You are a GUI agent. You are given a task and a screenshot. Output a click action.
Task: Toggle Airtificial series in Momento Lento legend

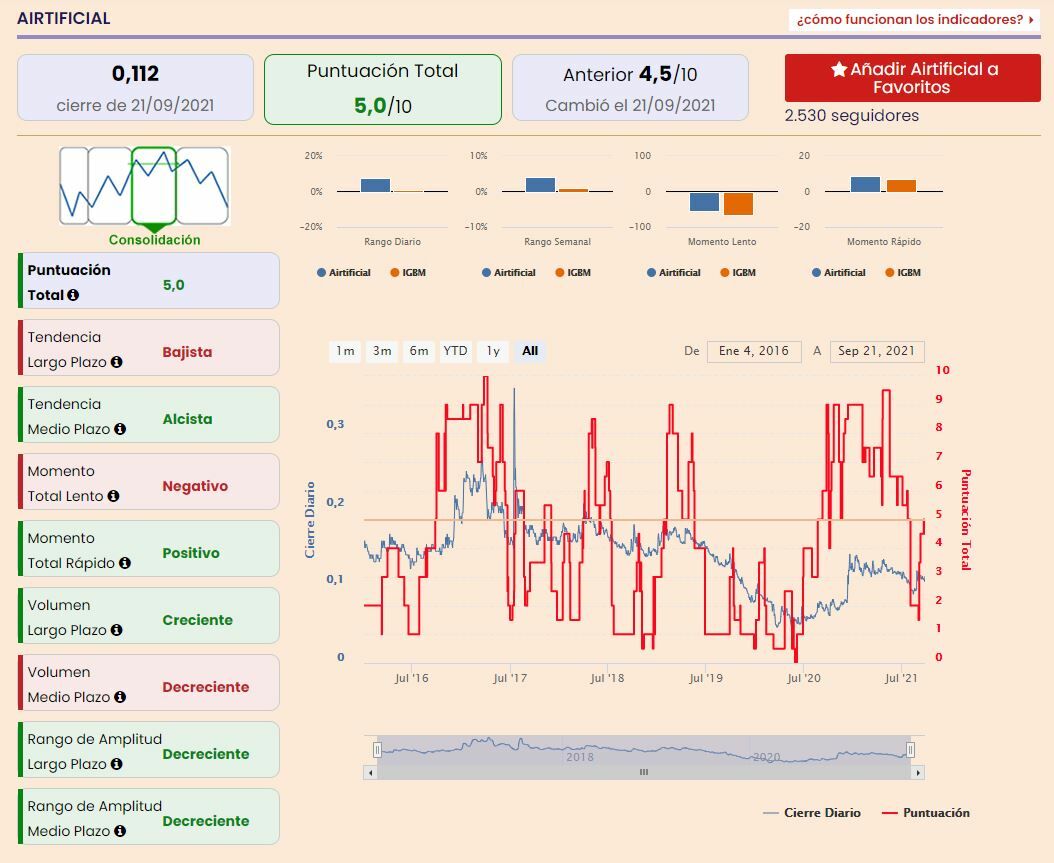click(674, 273)
